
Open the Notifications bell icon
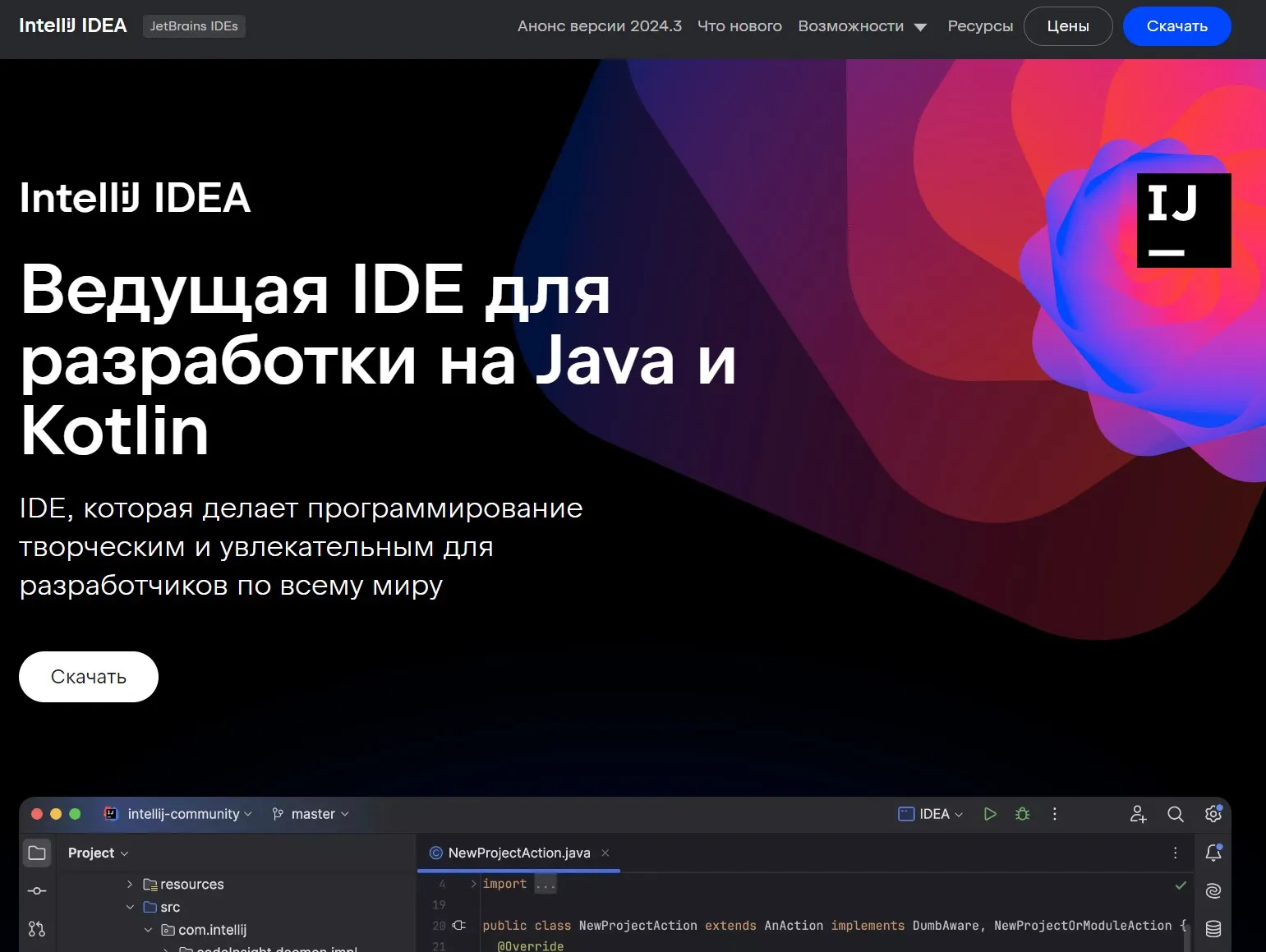1213,853
